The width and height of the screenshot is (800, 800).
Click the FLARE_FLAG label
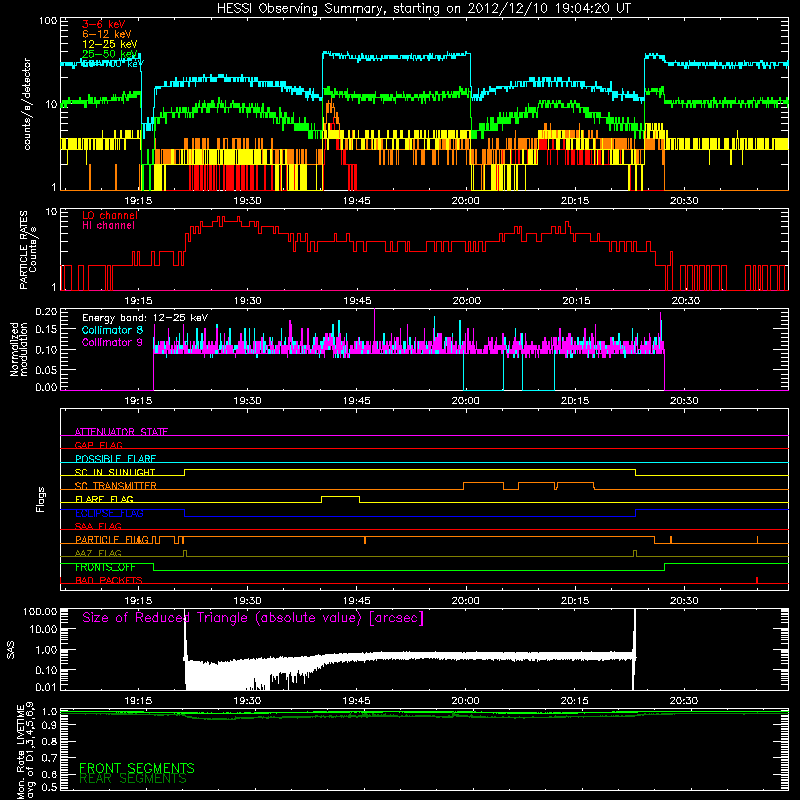point(104,499)
